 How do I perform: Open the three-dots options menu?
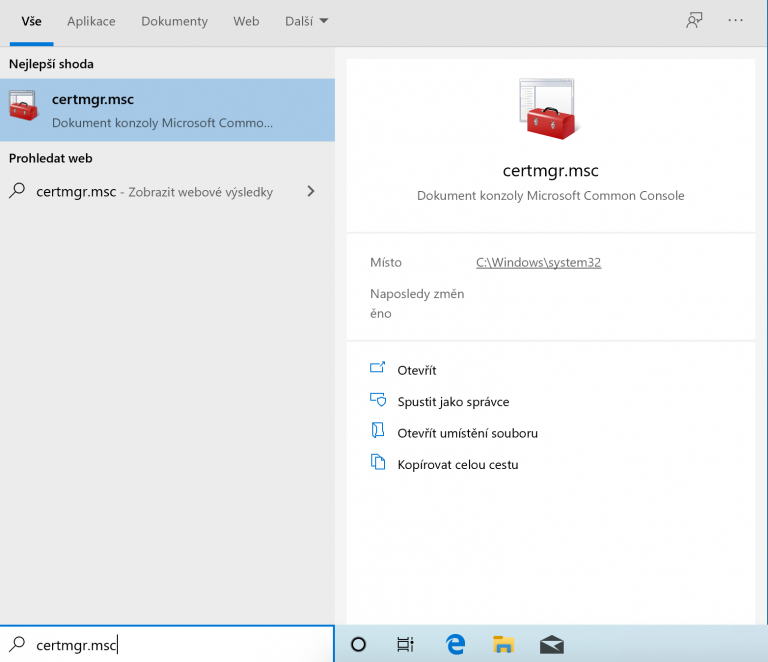735,21
